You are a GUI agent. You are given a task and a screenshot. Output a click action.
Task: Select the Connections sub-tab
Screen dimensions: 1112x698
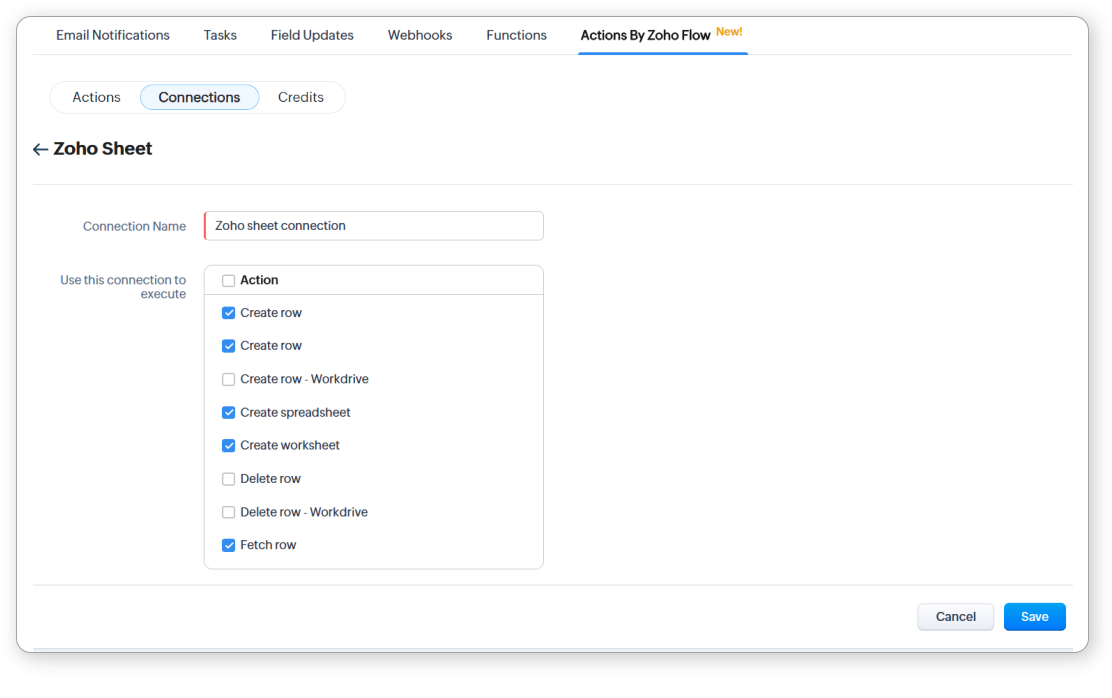click(199, 97)
